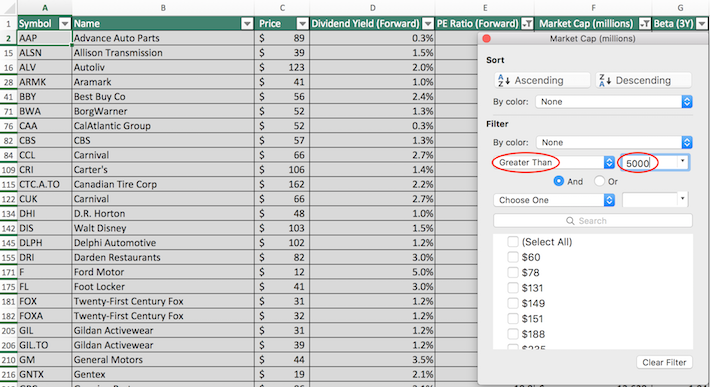Click the General Motors cell
Viewport: 710px width, 387px height.
[163, 360]
